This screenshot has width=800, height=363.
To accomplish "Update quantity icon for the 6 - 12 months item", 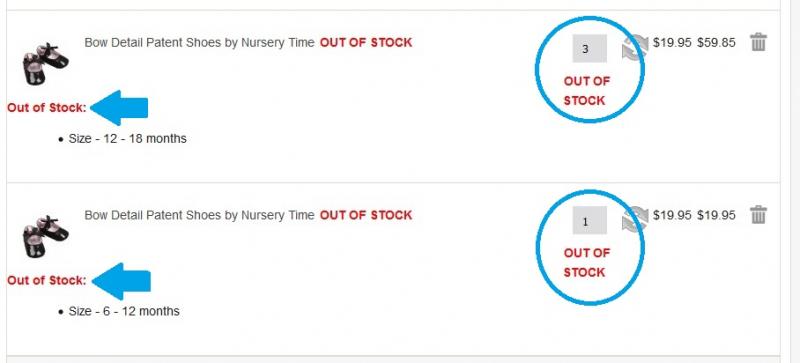I will click(634, 219).
